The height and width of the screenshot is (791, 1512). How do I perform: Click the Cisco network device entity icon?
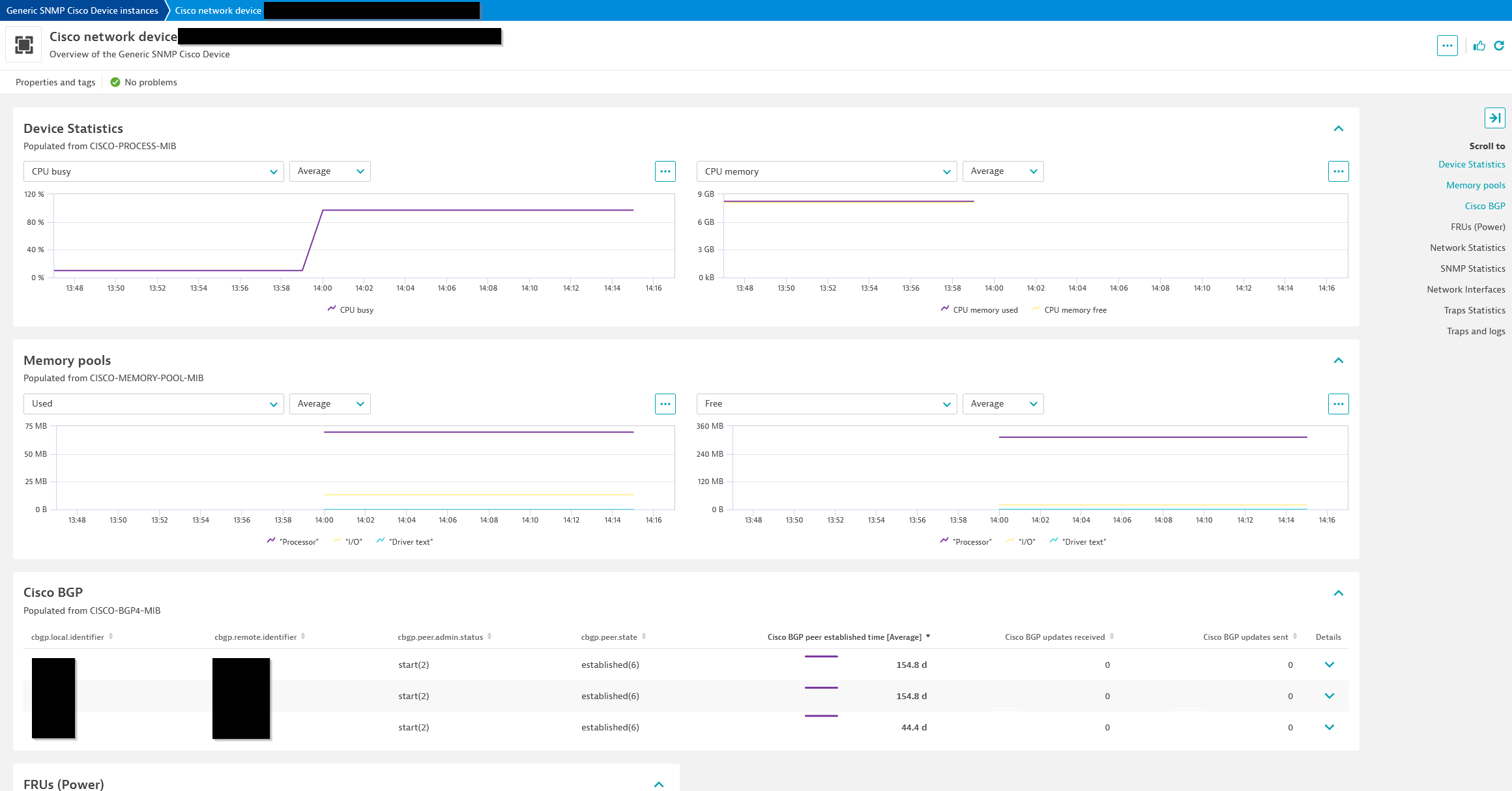pyautogui.click(x=24, y=45)
